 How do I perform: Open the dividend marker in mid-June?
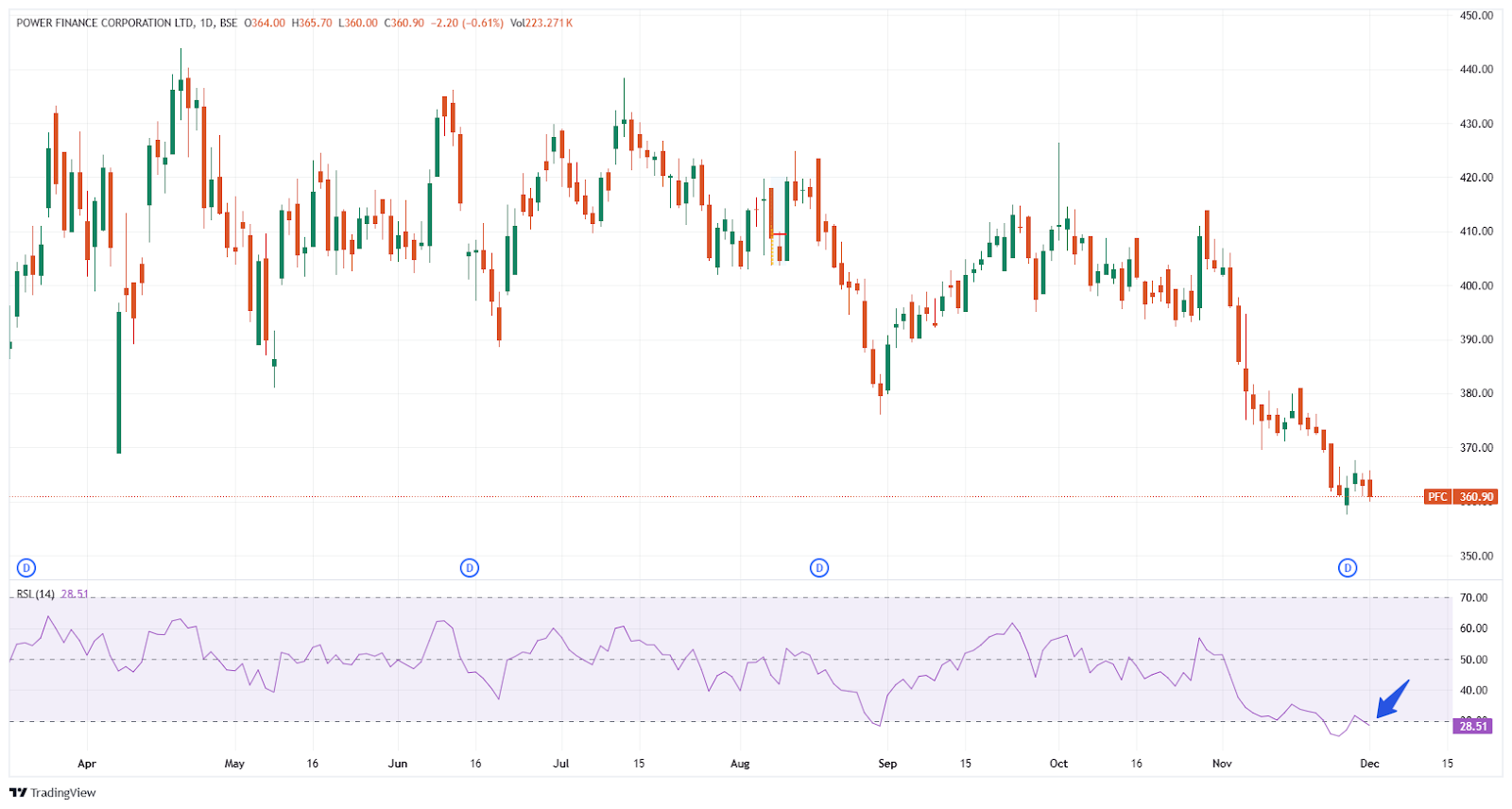tap(470, 568)
